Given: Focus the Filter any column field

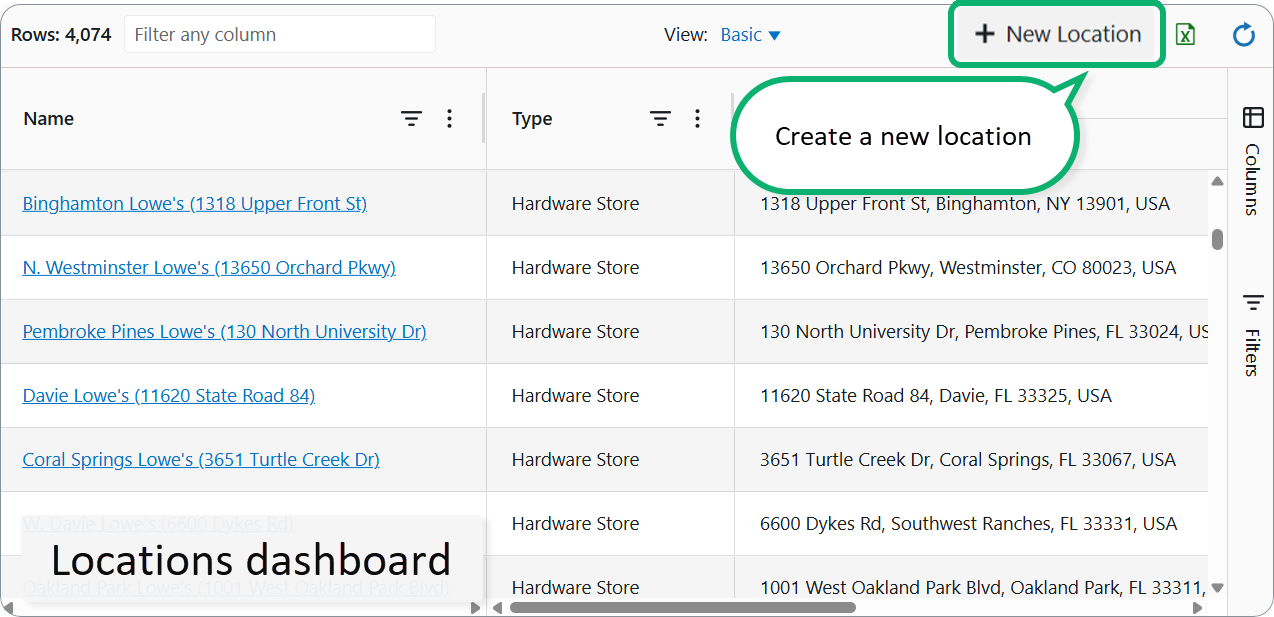Looking at the screenshot, I should pyautogui.click(x=280, y=34).
